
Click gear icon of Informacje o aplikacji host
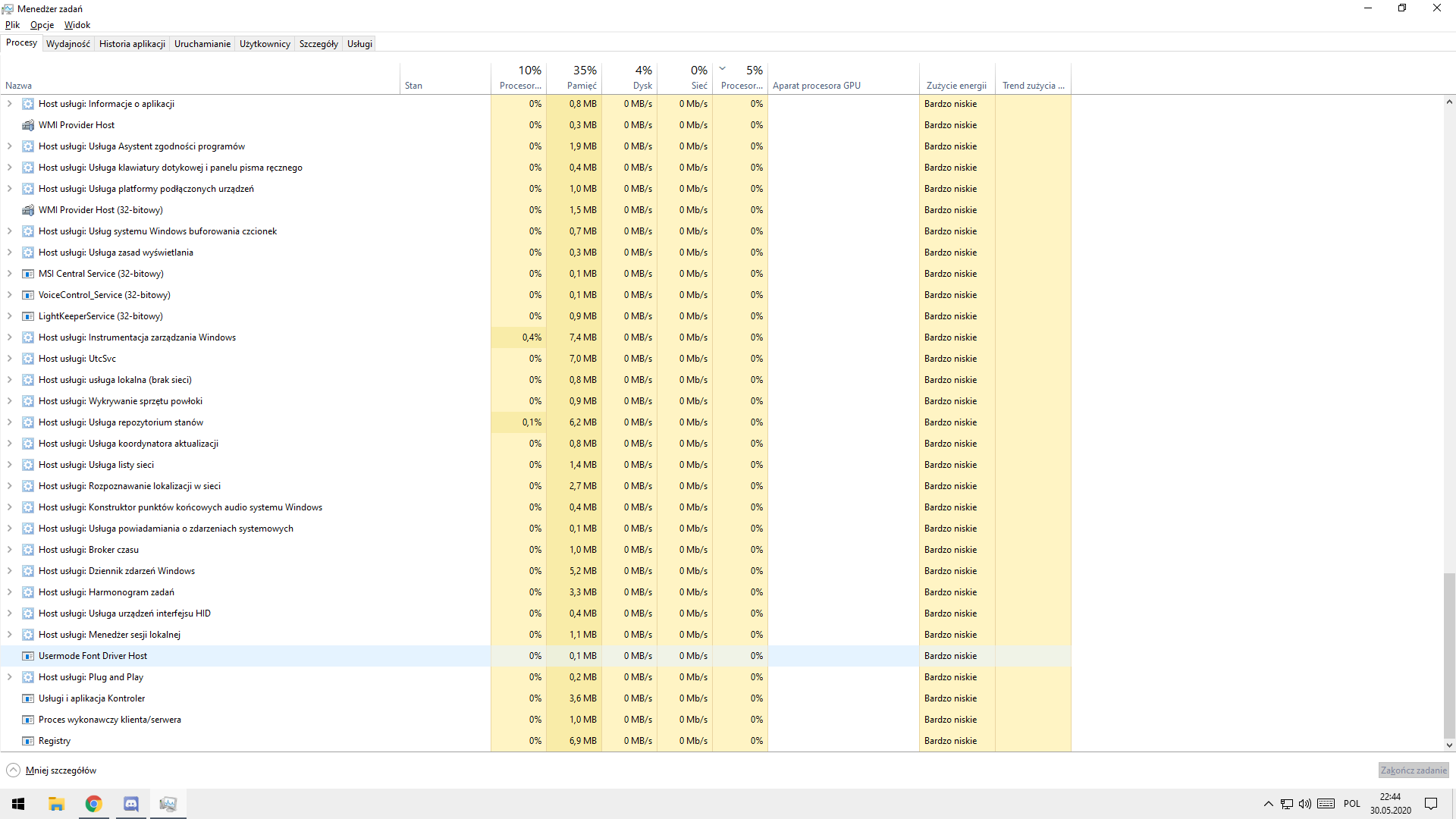click(28, 104)
